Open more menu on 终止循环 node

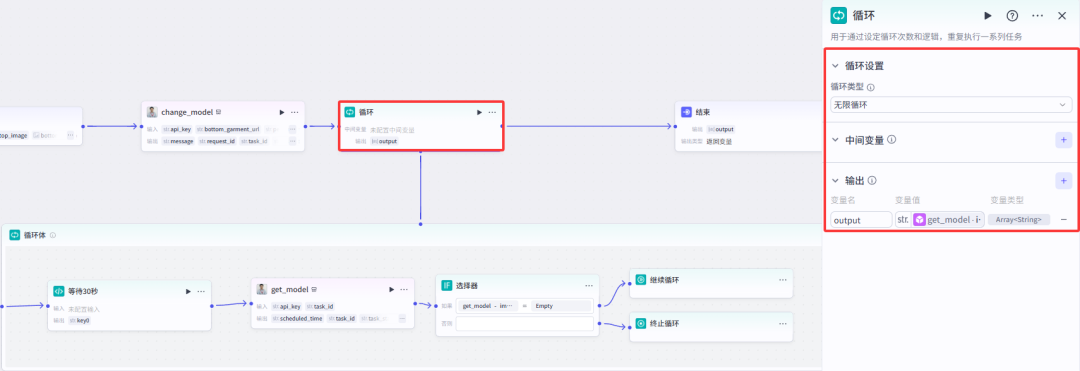(x=782, y=324)
